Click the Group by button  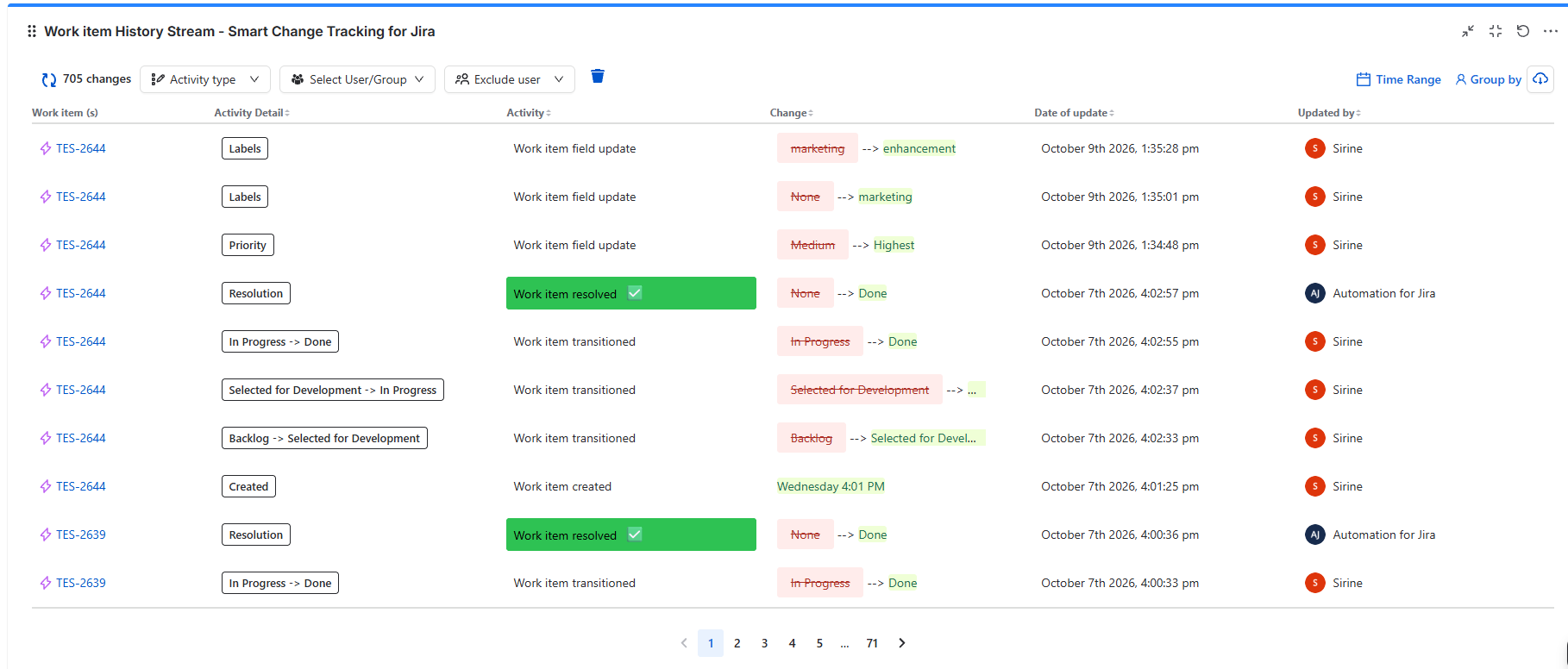[x=1489, y=79]
